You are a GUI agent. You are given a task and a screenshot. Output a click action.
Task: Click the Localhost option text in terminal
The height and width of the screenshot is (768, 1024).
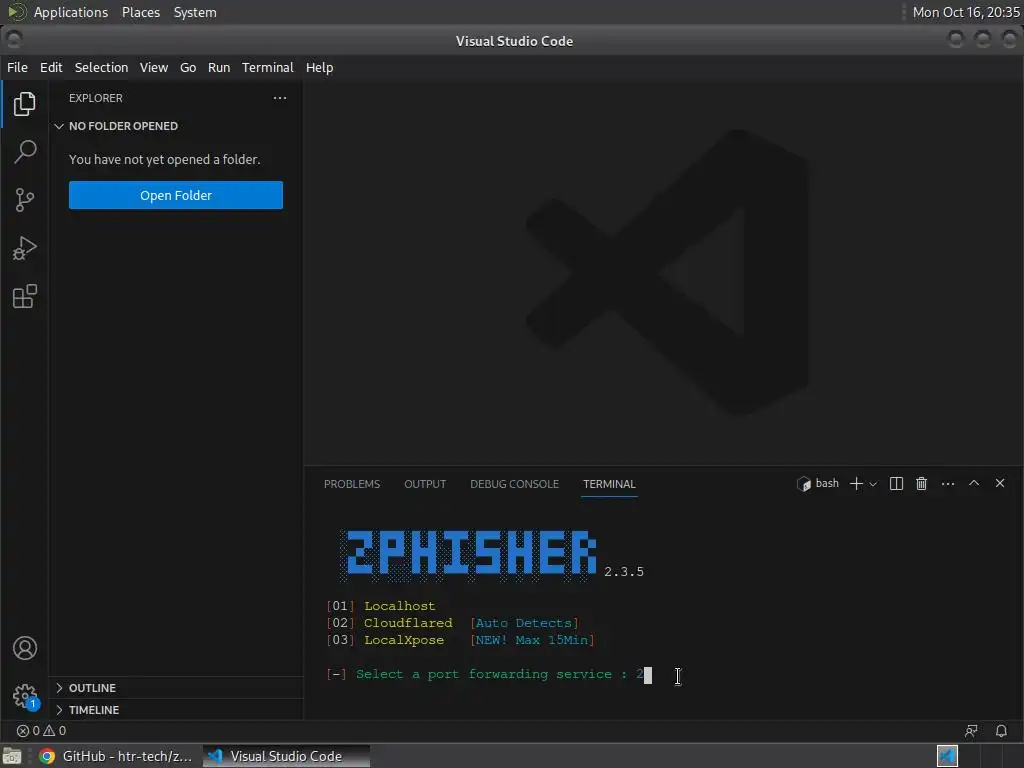pos(400,606)
